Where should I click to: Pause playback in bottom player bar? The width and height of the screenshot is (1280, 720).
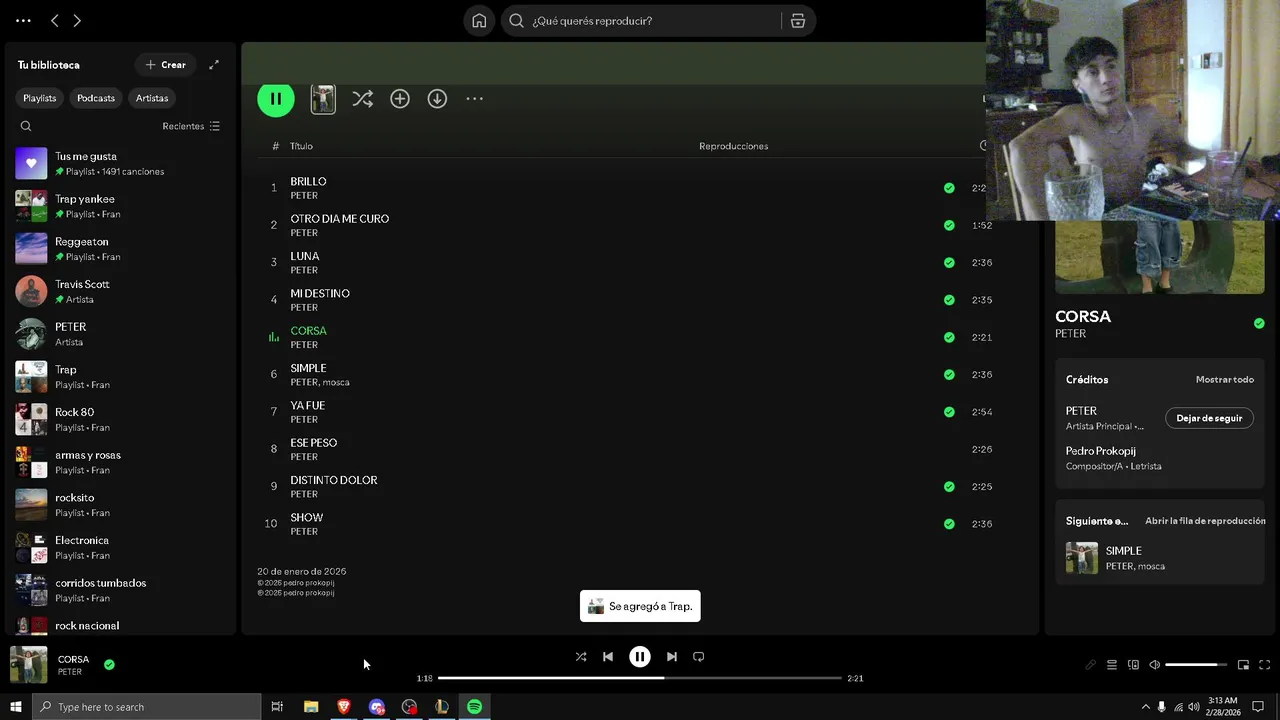(640, 657)
